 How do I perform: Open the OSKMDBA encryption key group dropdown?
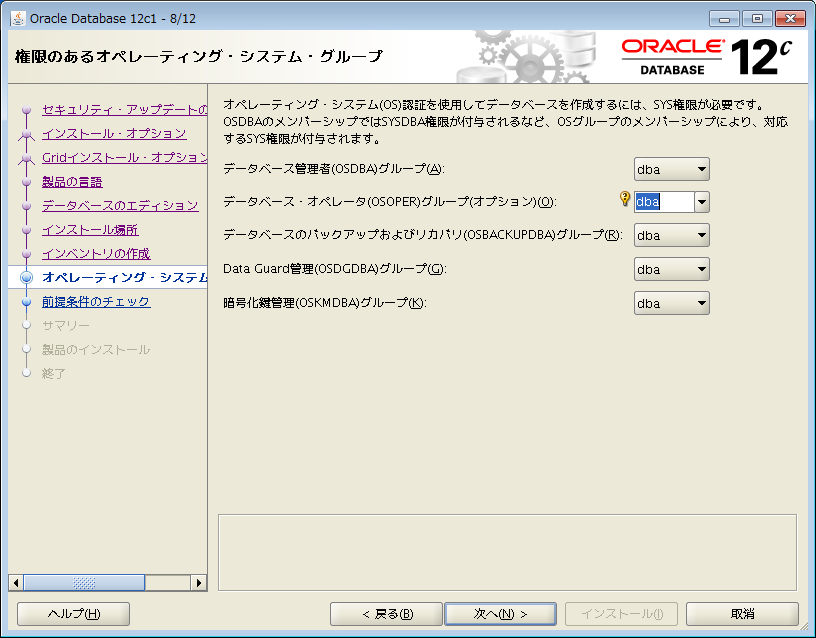click(671, 303)
